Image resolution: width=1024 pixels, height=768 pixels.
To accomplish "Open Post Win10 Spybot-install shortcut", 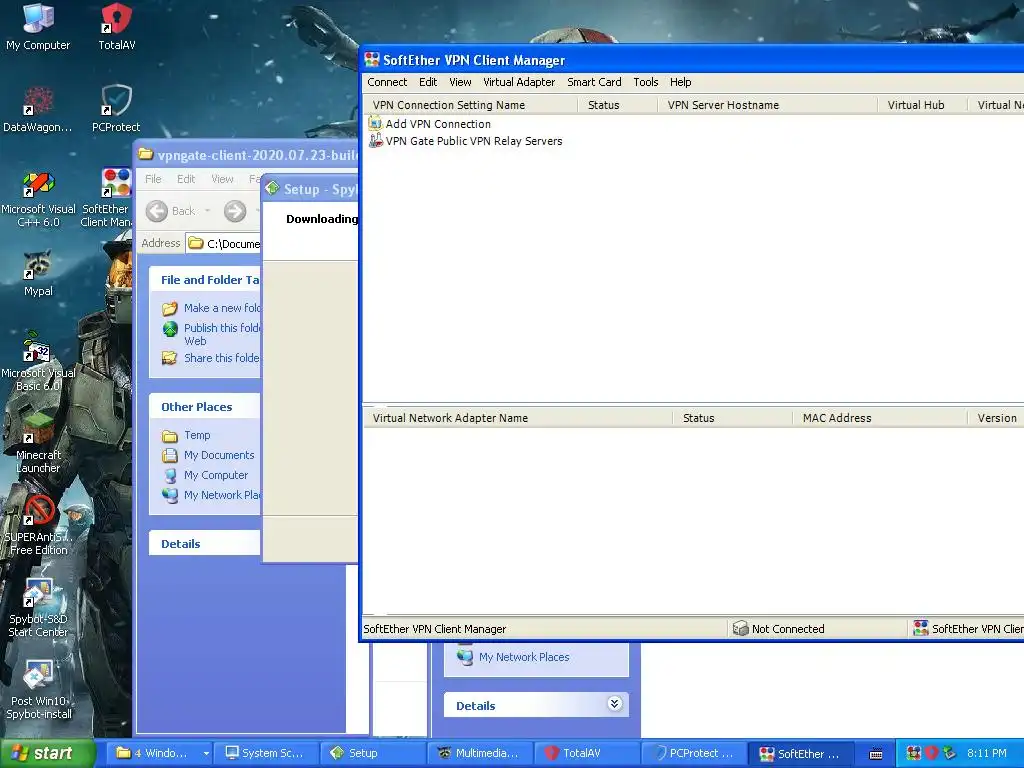I will pyautogui.click(x=38, y=690).
